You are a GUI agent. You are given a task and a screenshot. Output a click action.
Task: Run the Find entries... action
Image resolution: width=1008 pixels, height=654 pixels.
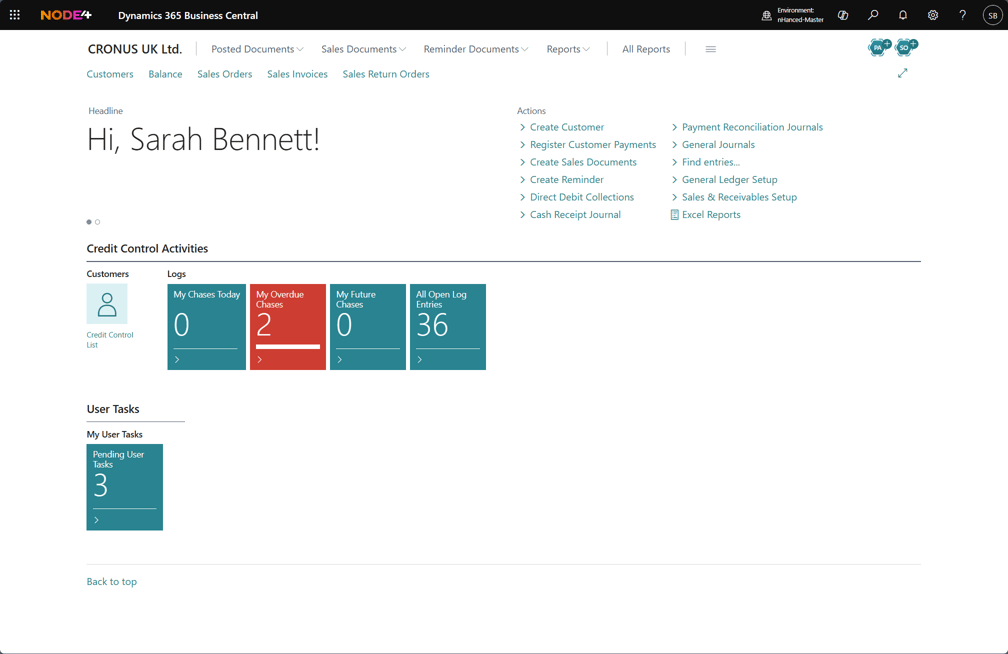pos(711,162)
